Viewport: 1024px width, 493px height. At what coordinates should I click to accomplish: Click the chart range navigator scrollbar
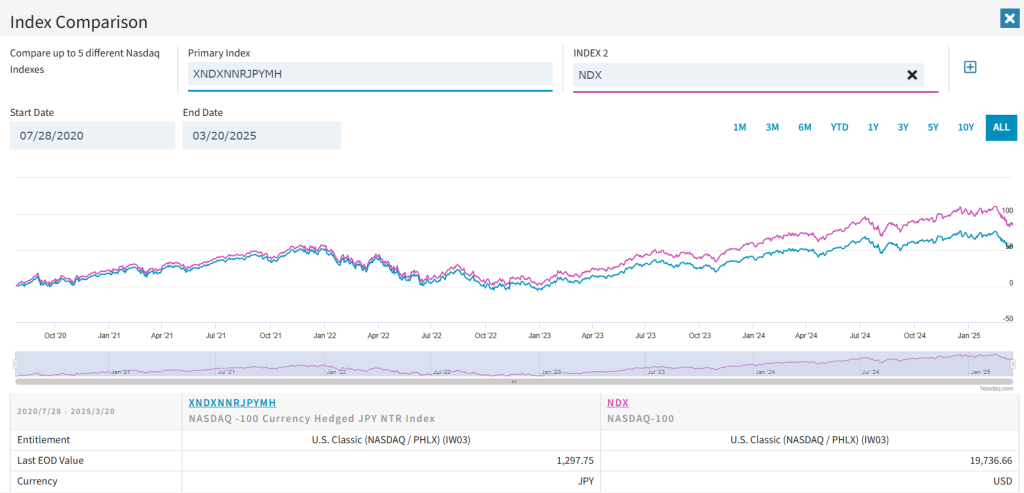514,381
